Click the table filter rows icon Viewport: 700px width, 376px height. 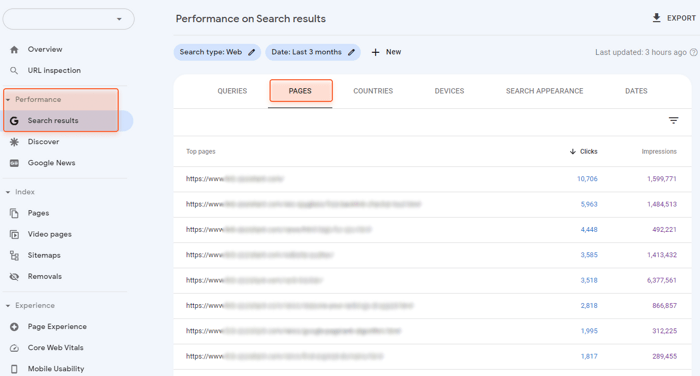(673, 121)
